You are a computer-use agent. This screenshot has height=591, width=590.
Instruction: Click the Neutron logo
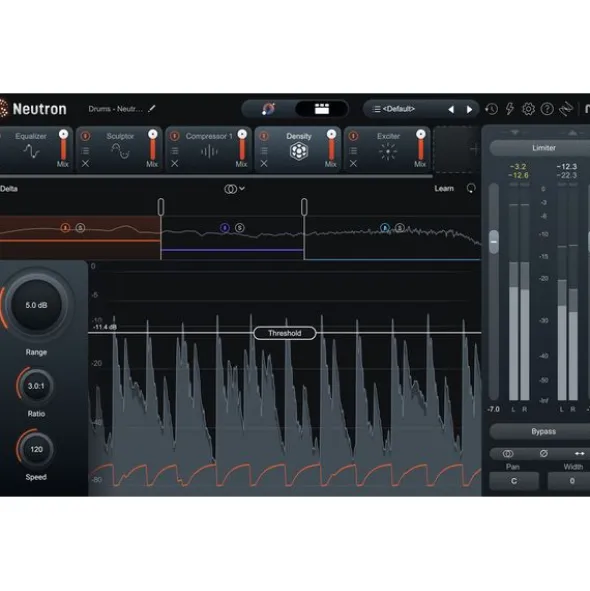33,109
